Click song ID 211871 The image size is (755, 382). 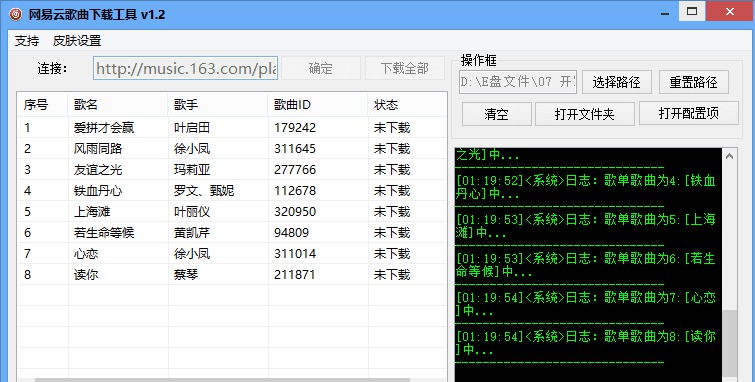click(295, 275)
